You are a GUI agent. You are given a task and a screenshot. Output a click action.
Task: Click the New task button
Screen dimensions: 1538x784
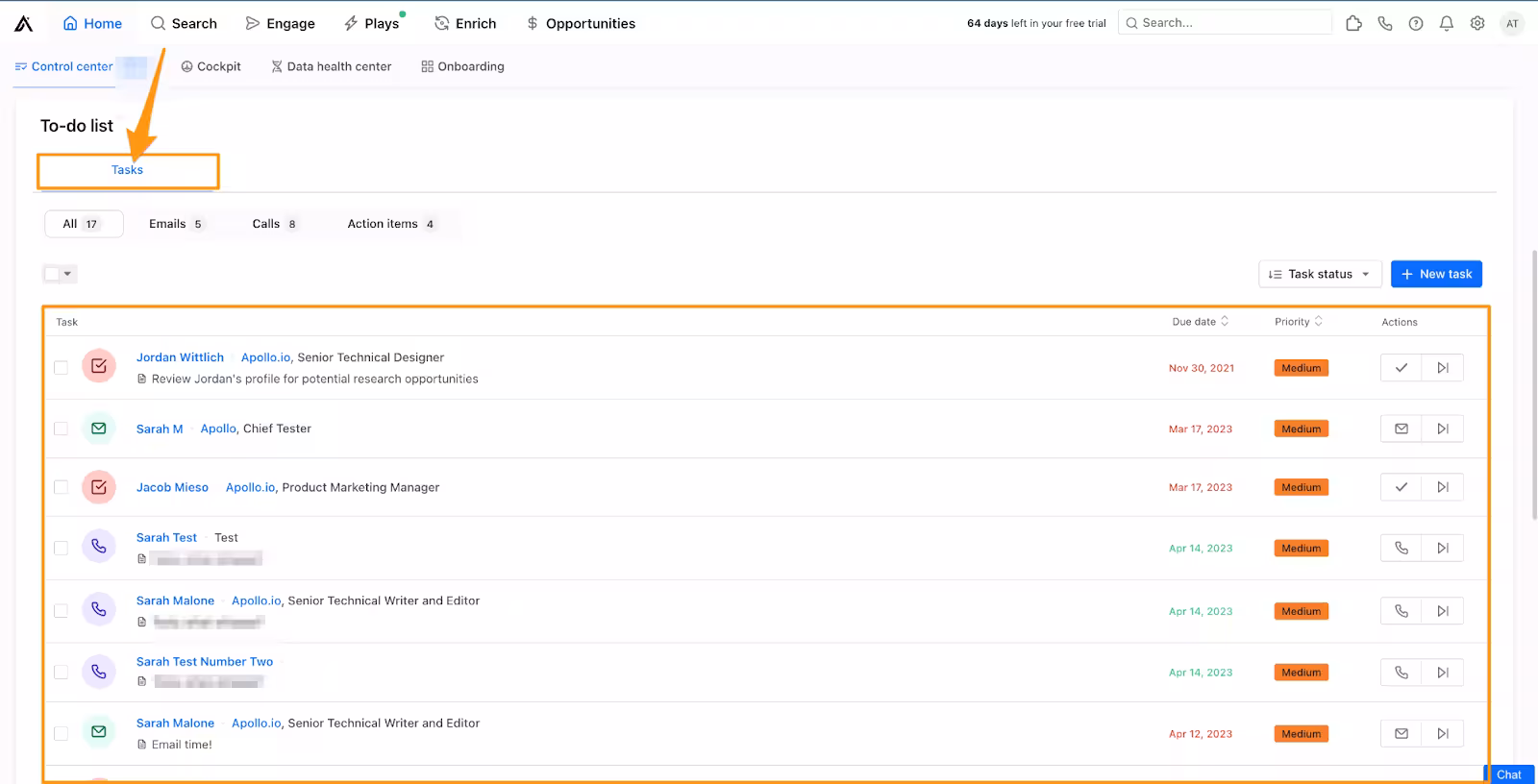pos(1435,275)
